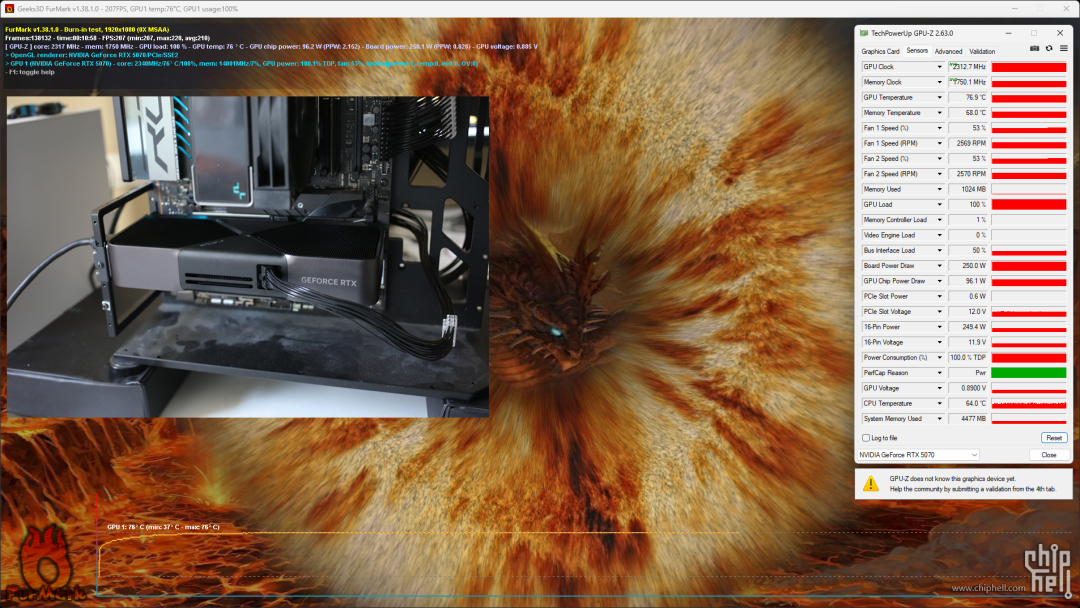Screen dimensions: 1080x608
Task: Click the FurMark app icon in title bar
Action: point(9,9)
